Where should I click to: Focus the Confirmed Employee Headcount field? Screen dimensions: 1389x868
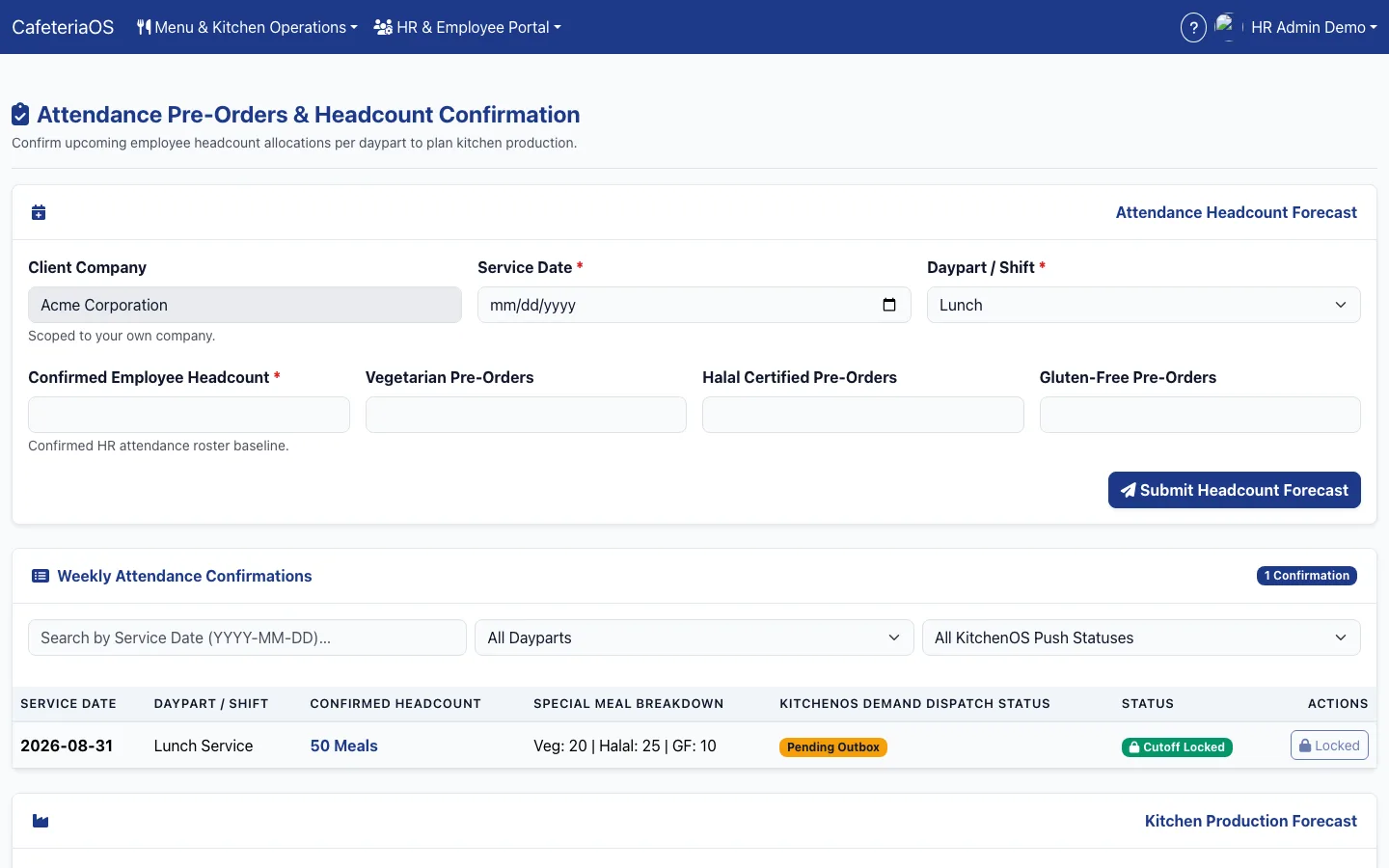[x=189, y=415]
